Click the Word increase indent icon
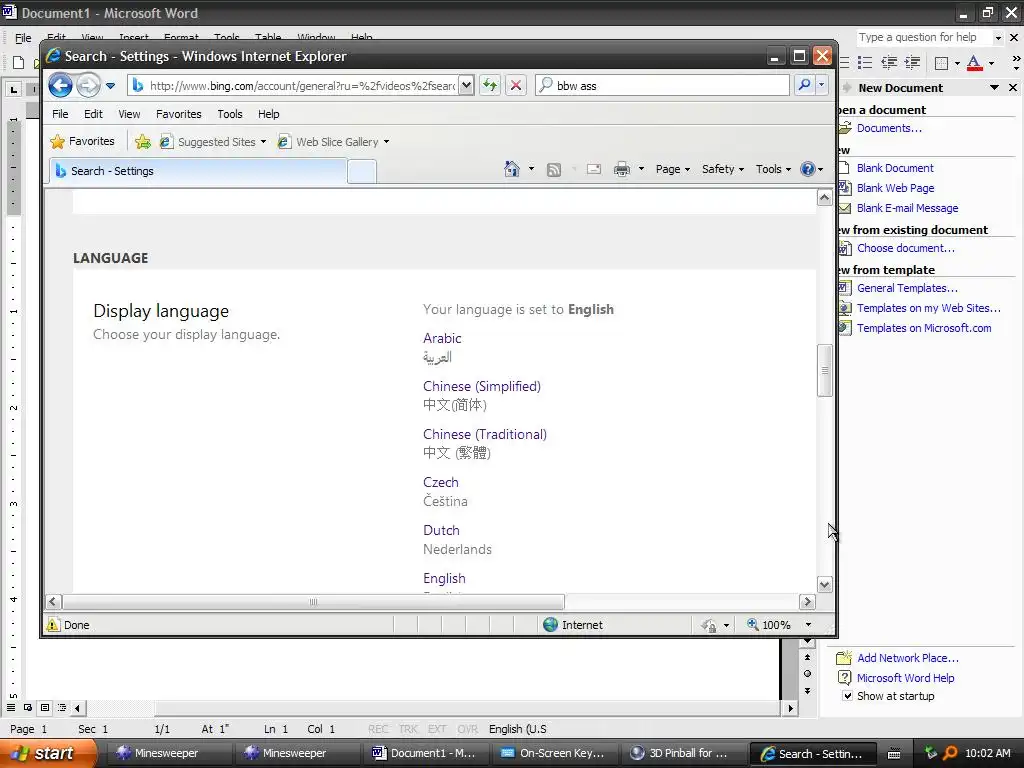The height and width of the screenshot is (768, 1024). click(912, 63)
